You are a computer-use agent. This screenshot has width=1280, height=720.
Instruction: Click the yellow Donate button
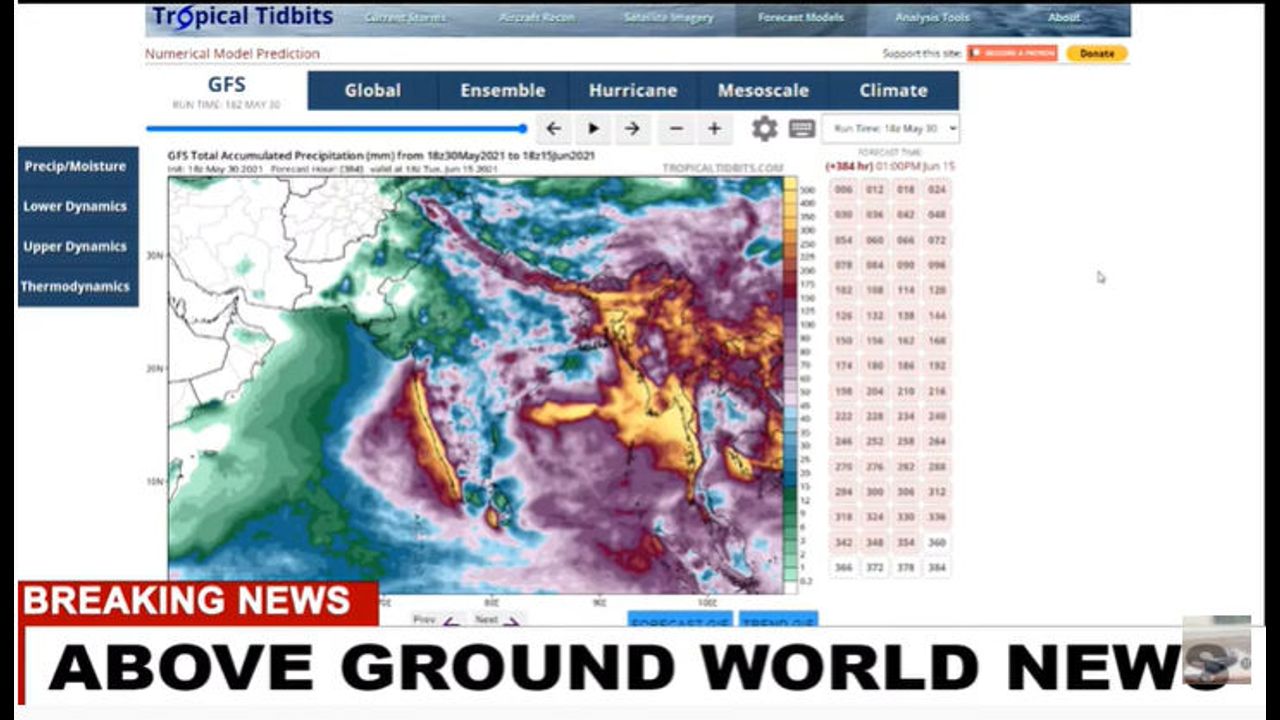pyautogui.click(x=1096, y=53)
